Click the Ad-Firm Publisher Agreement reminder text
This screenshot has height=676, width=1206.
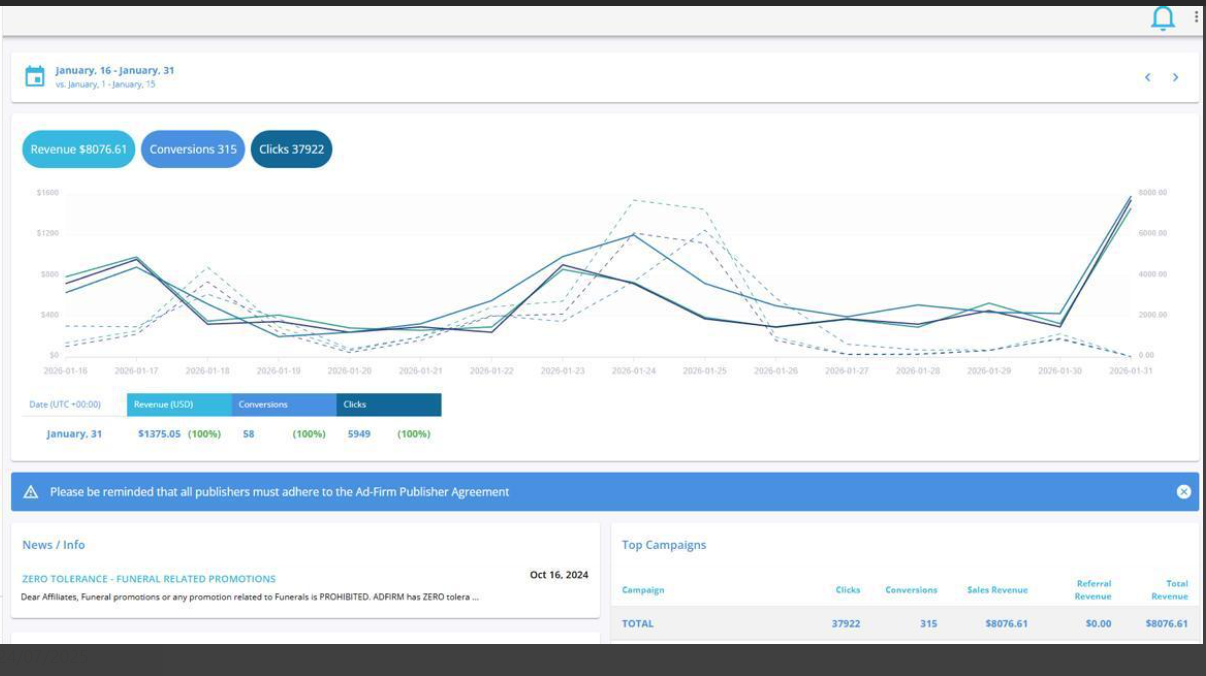tap(280, 492)
